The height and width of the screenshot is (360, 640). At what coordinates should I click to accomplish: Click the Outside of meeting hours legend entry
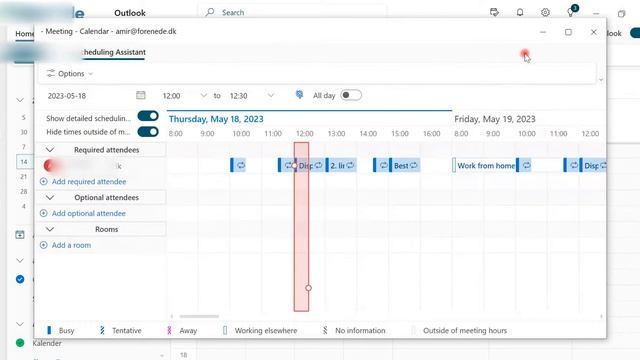(x=460, y=331)
